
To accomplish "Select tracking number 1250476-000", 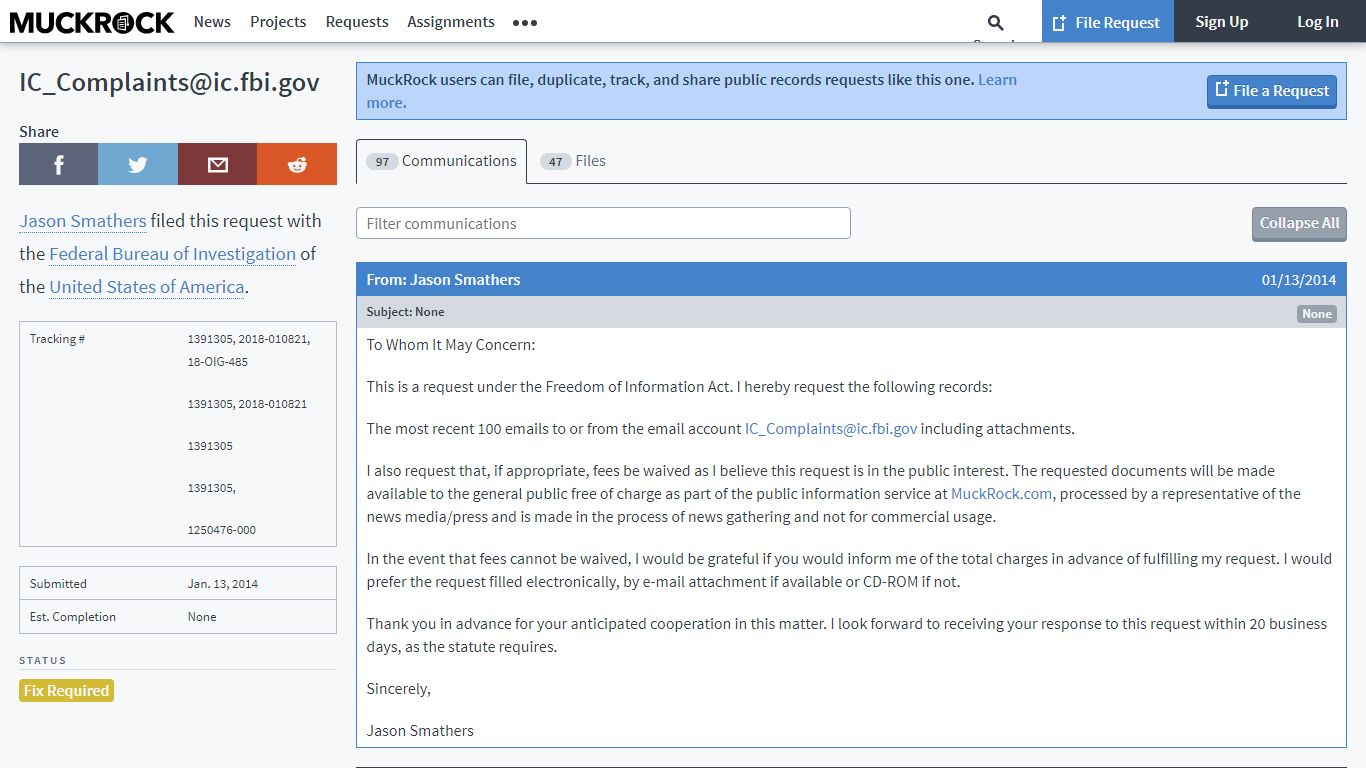I will coord(222,530).
